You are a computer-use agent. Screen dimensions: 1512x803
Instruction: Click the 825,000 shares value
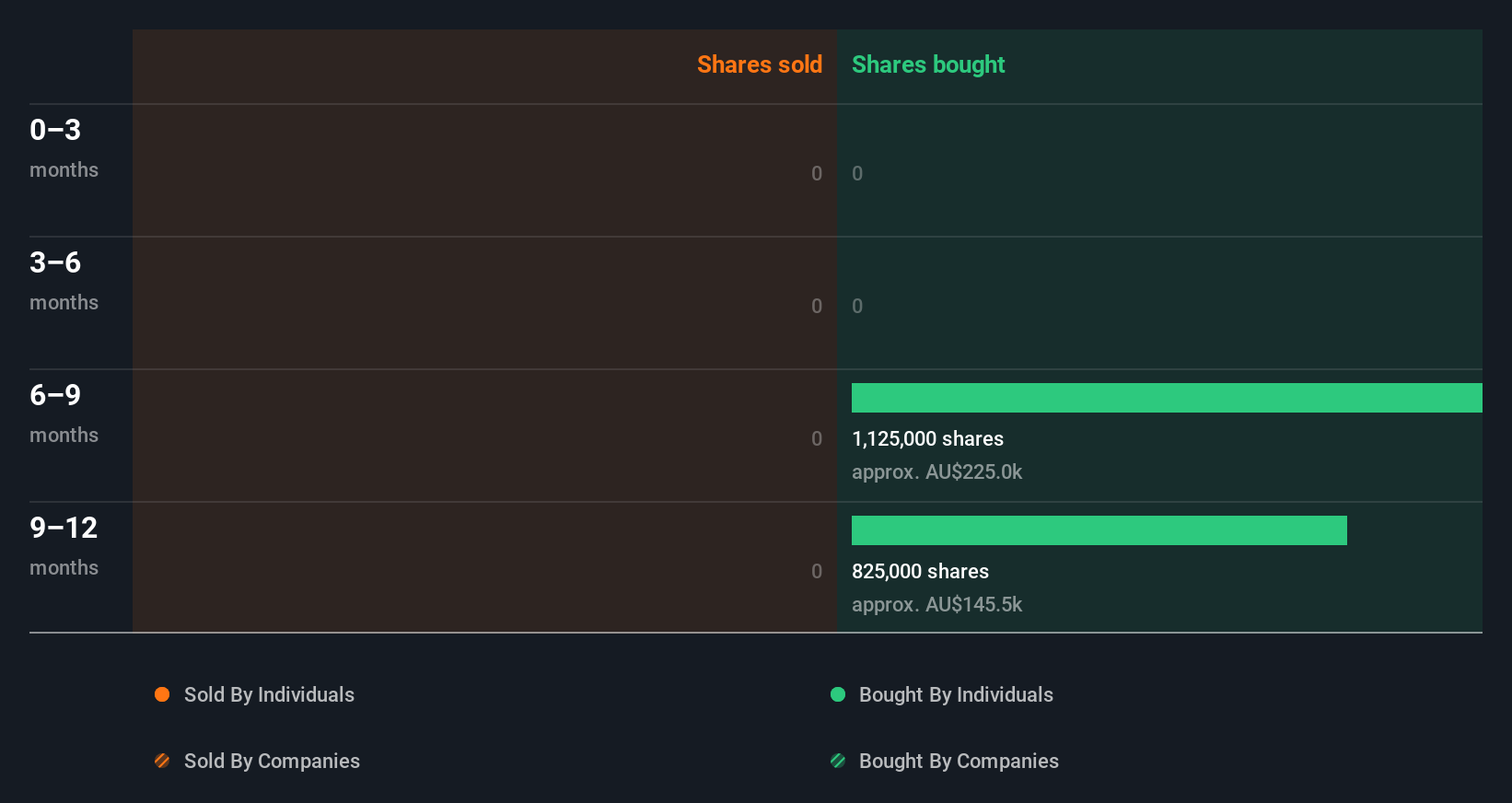click(x=920, y=571)
